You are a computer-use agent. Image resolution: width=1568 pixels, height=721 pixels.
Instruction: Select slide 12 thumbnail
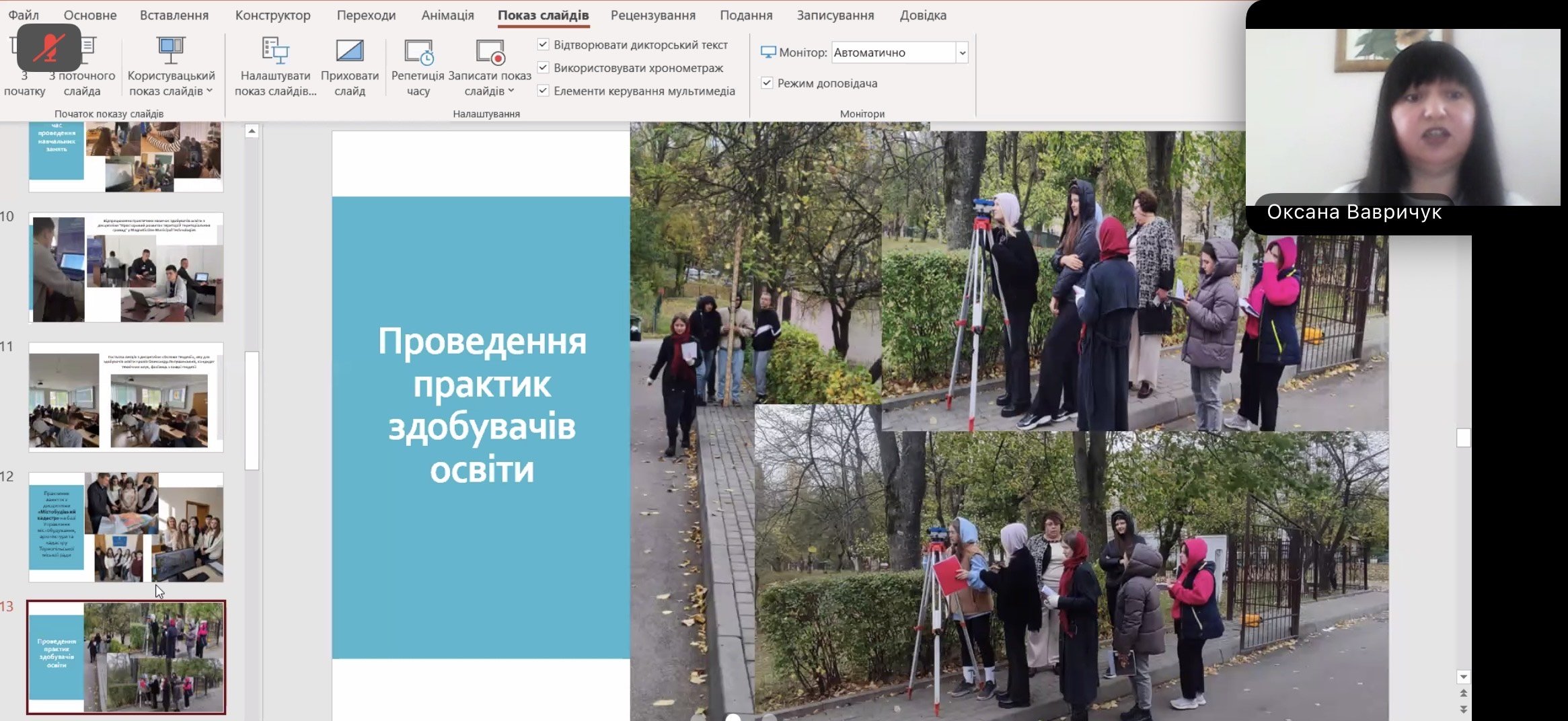[126, 527]
